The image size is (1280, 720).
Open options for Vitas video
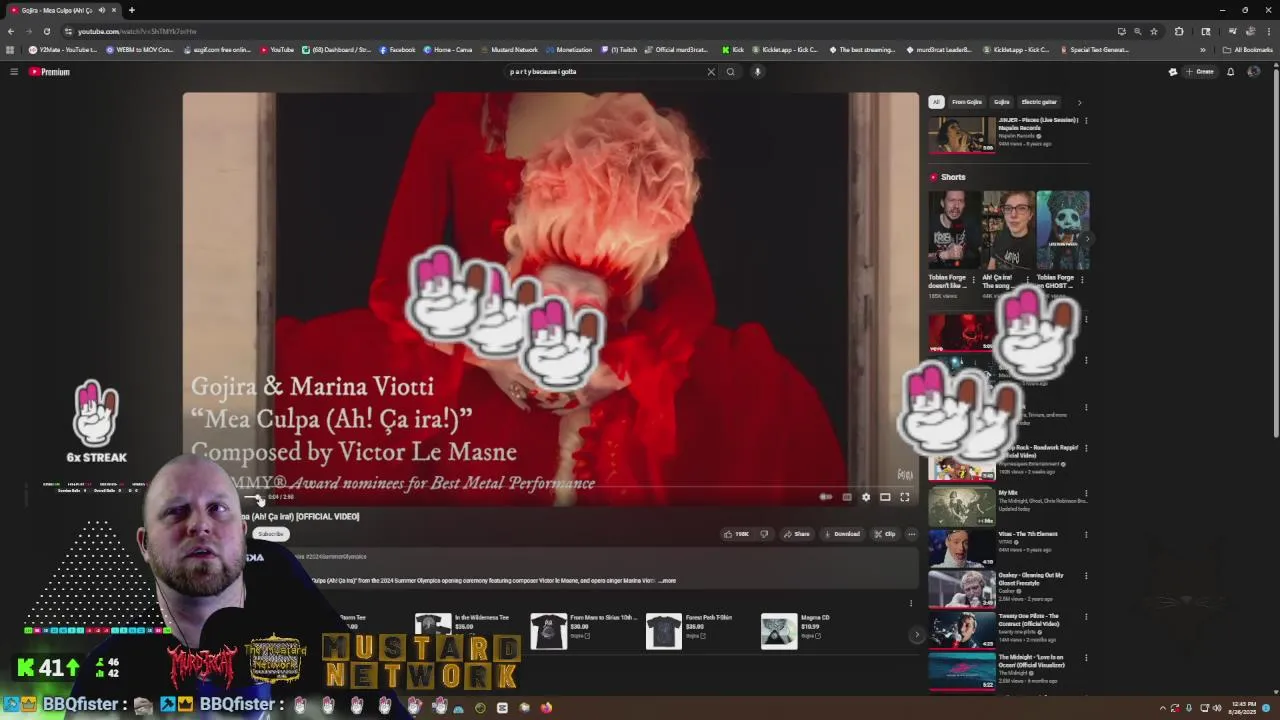tap(1086, 535)
